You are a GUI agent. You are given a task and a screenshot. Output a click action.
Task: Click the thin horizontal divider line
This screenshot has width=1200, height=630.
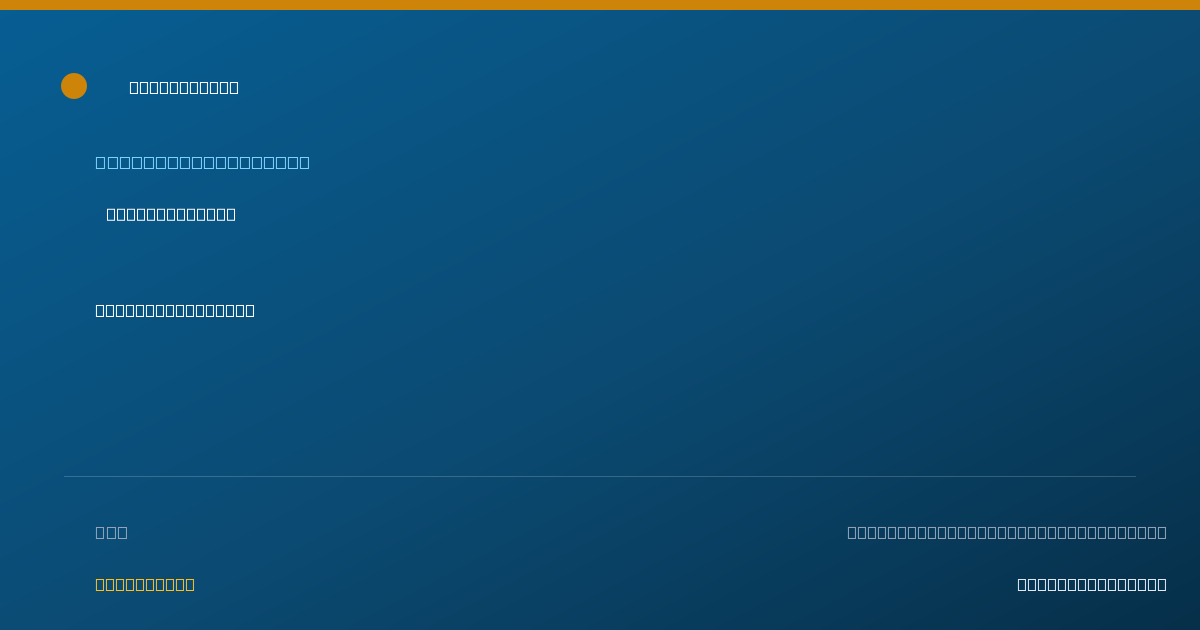[600, 476]
